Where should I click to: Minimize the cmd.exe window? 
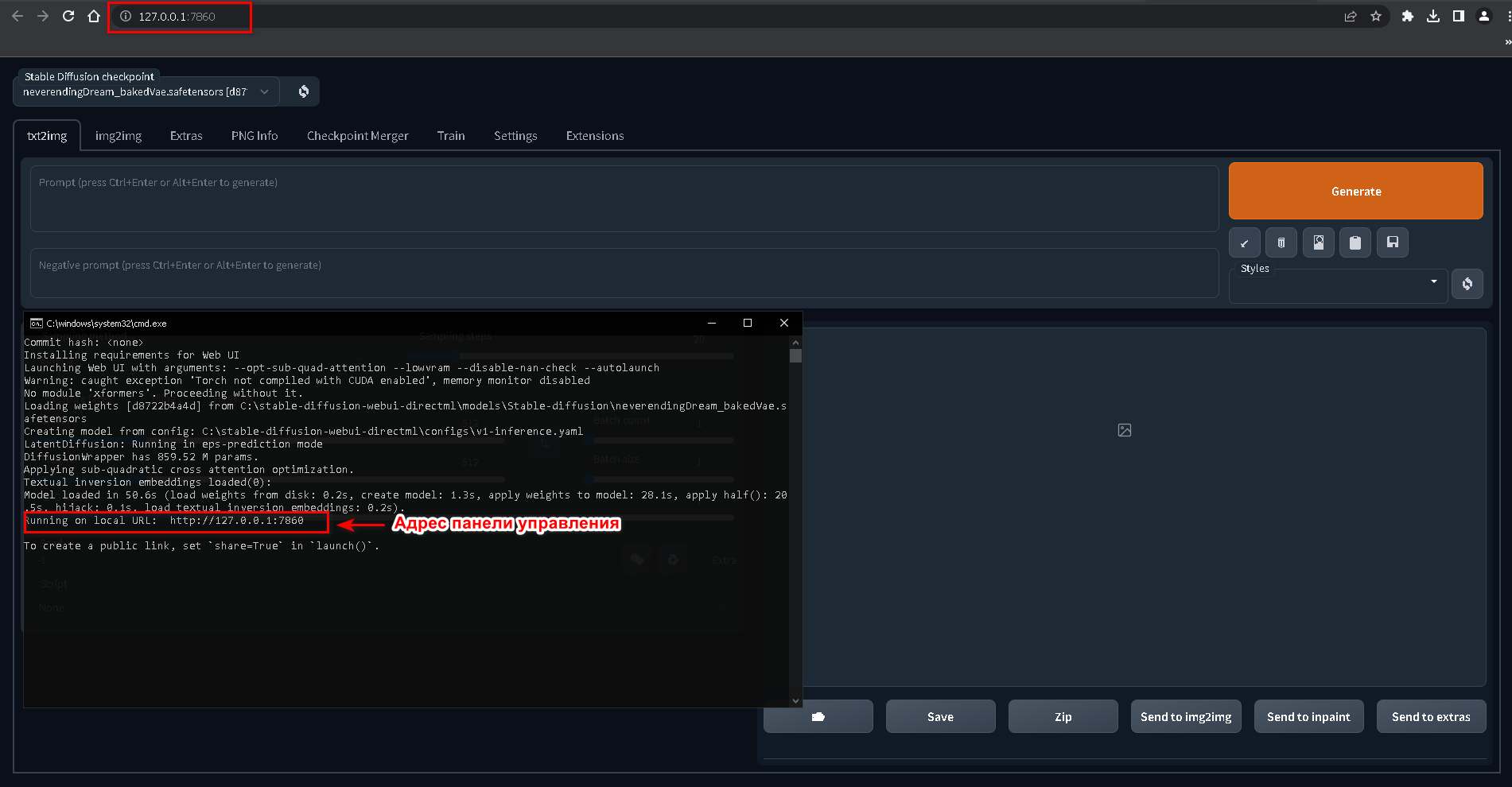[712, 323]
